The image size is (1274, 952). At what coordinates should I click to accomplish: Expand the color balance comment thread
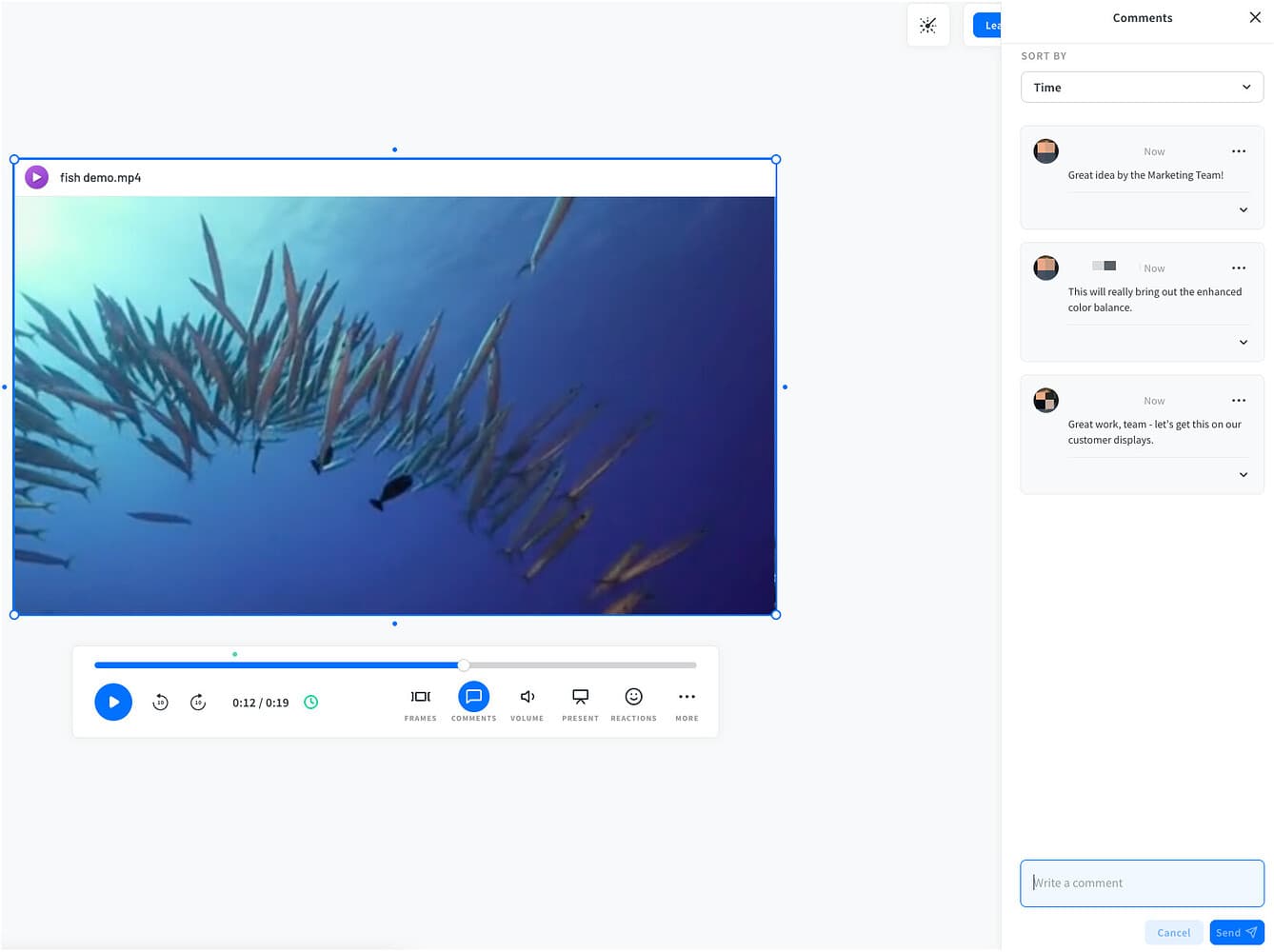(1243, 342)
